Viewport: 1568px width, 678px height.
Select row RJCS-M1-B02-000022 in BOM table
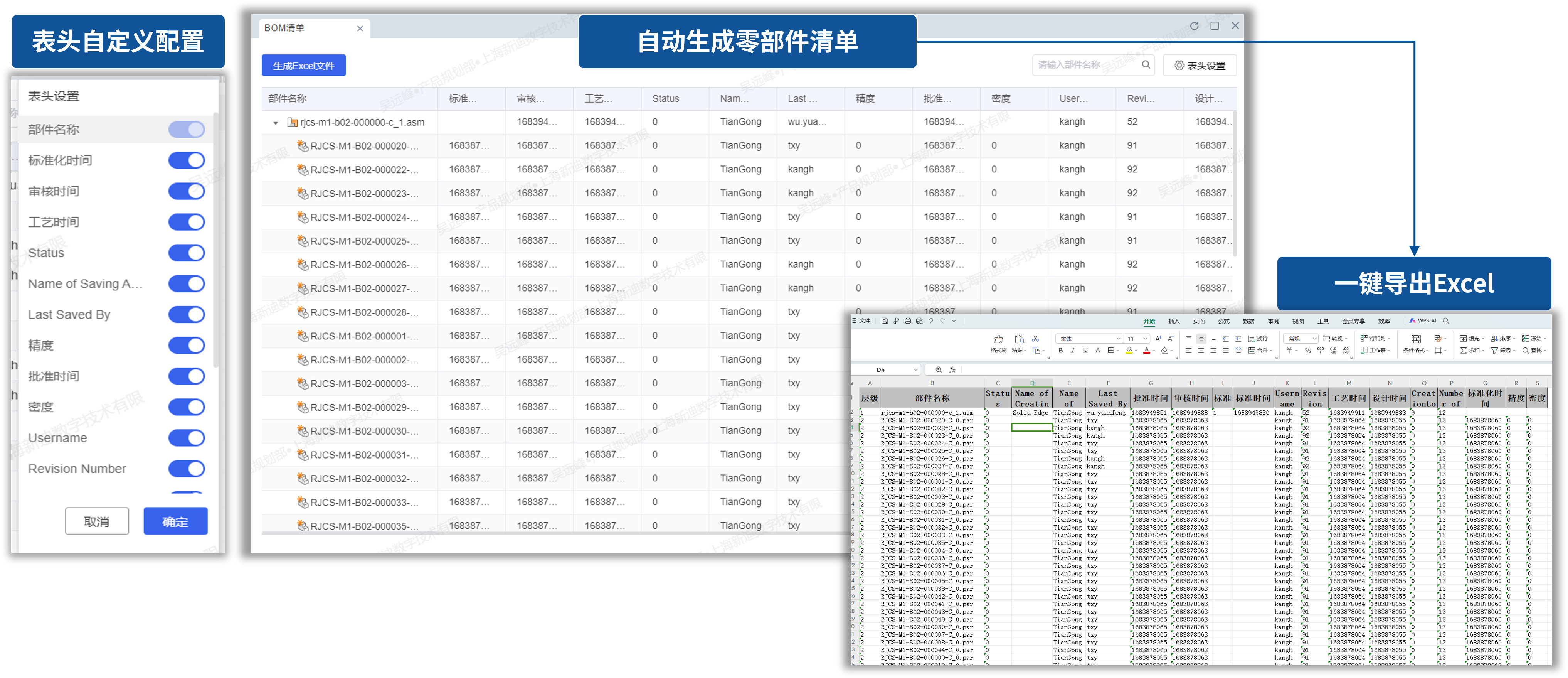click(747, 169)
